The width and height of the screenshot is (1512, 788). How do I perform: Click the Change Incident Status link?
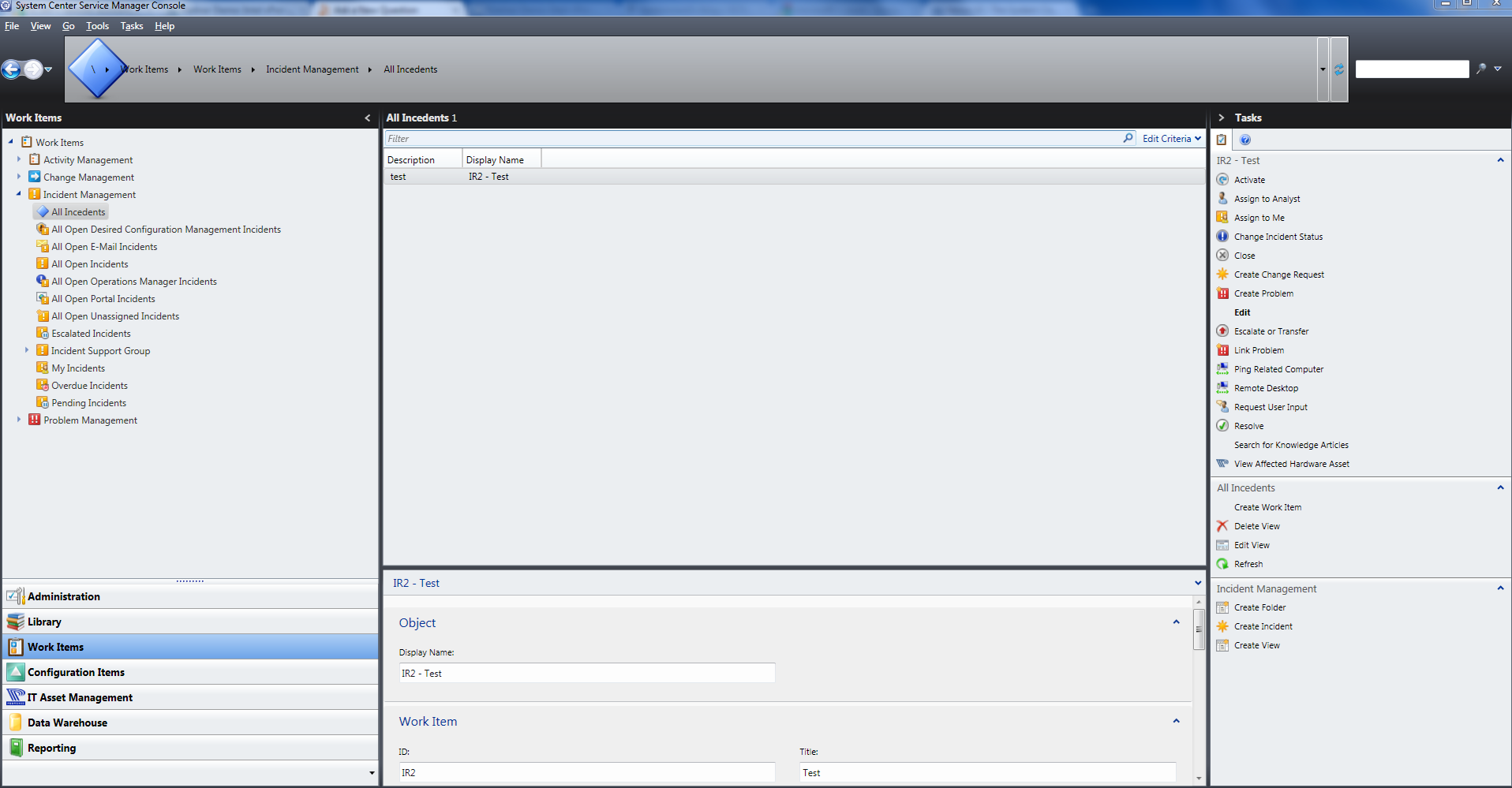pyautogui.click(x=1278, y=237)
